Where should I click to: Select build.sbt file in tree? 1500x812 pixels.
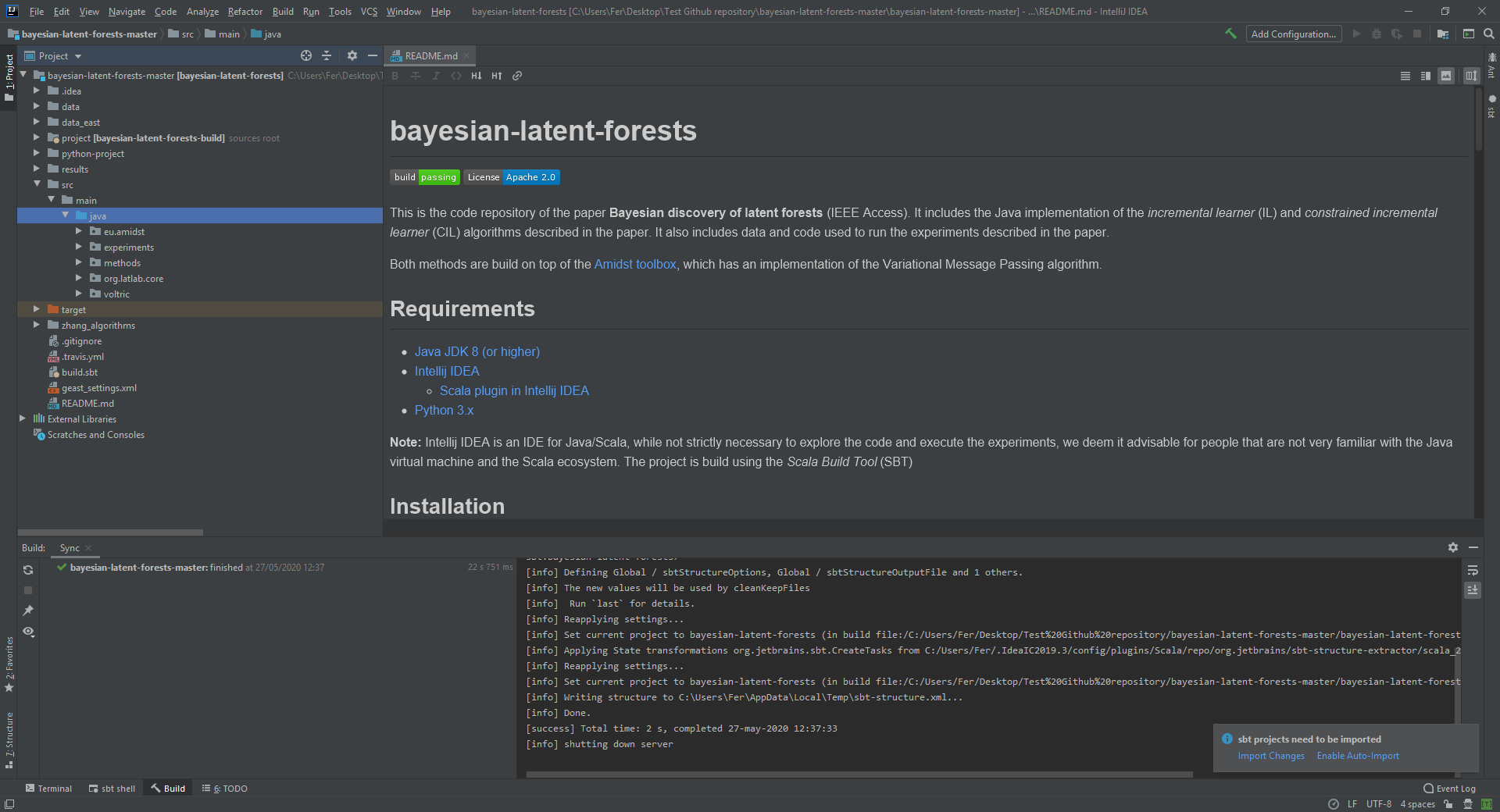click(80, 372)
